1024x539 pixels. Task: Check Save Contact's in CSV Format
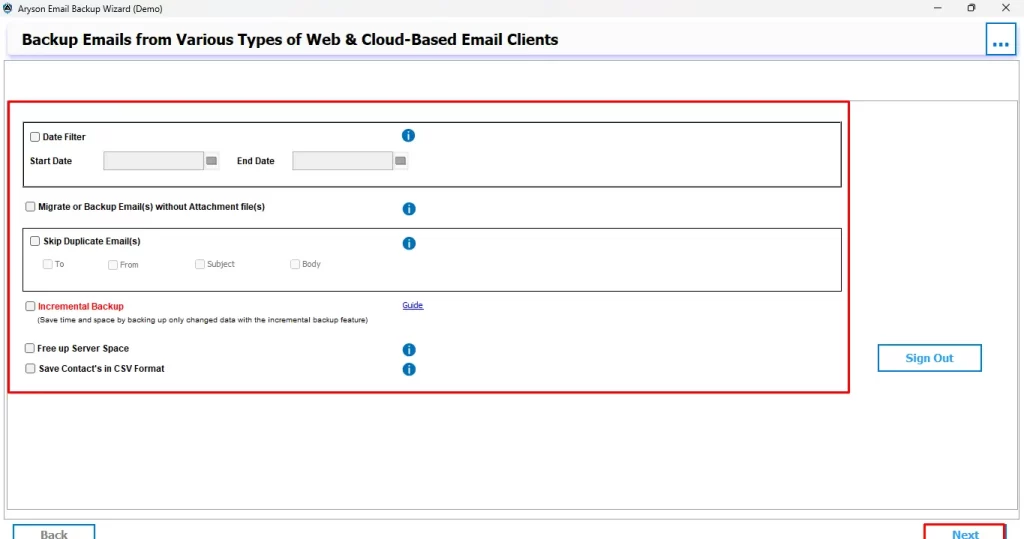pos(30,369)
